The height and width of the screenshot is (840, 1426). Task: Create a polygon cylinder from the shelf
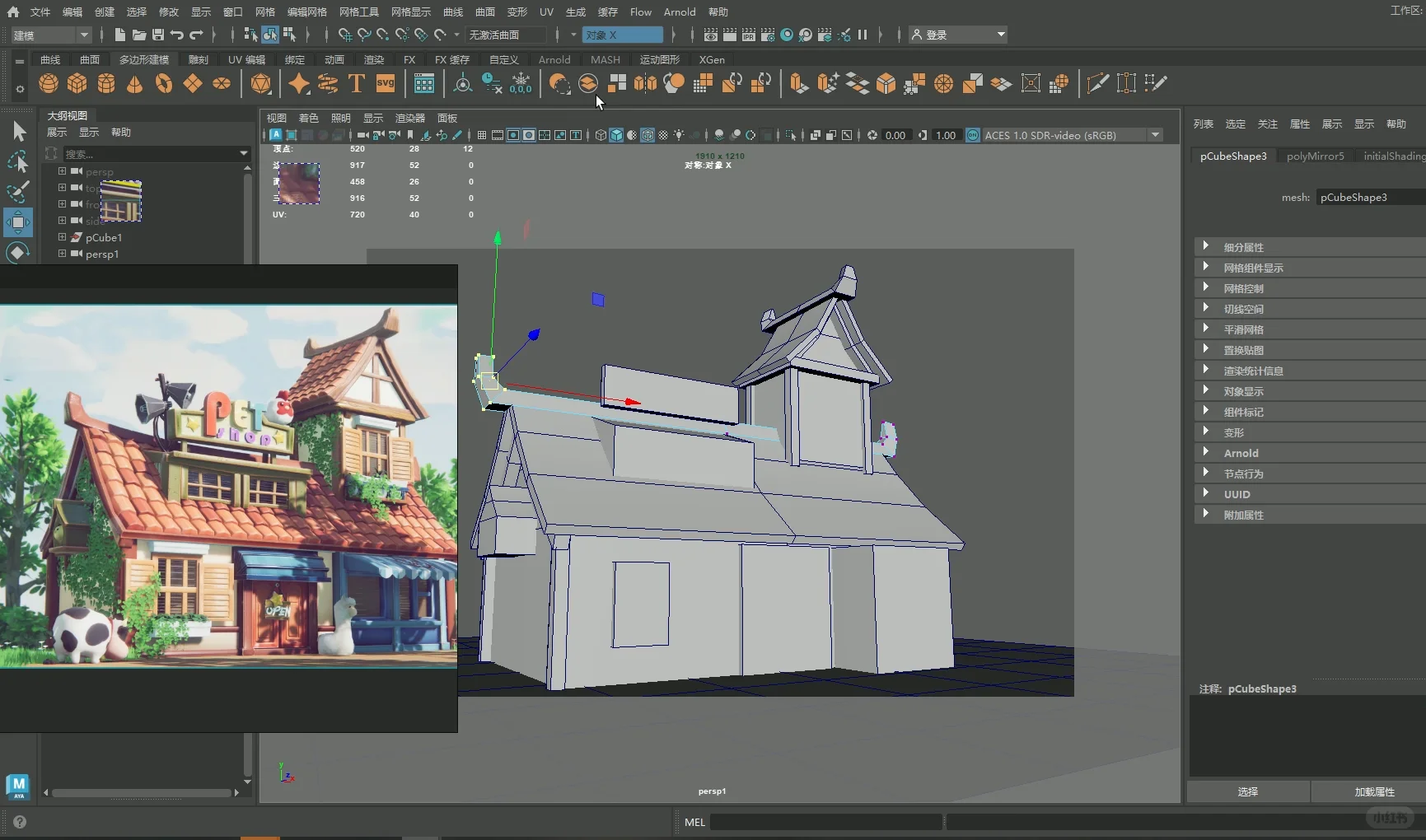pos(106,83)
